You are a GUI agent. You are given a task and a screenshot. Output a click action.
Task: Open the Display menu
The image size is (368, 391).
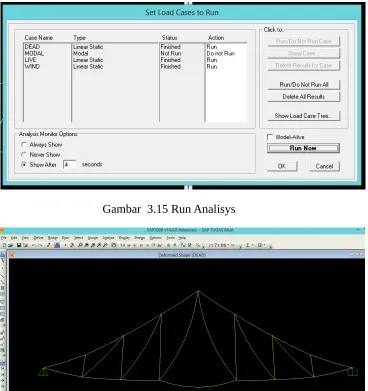124,238
